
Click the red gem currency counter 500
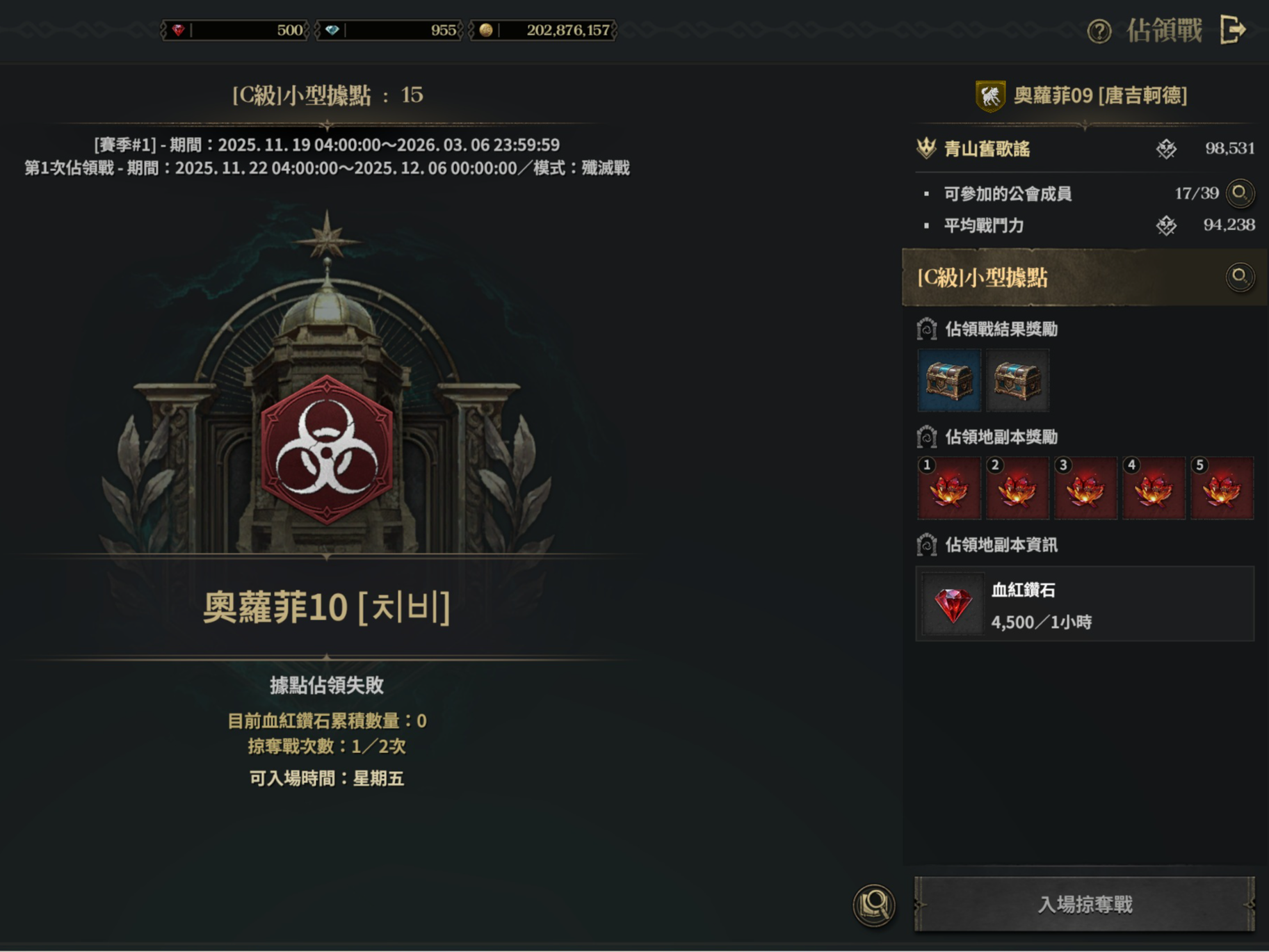pyautogui.click(x=235, y=30)
